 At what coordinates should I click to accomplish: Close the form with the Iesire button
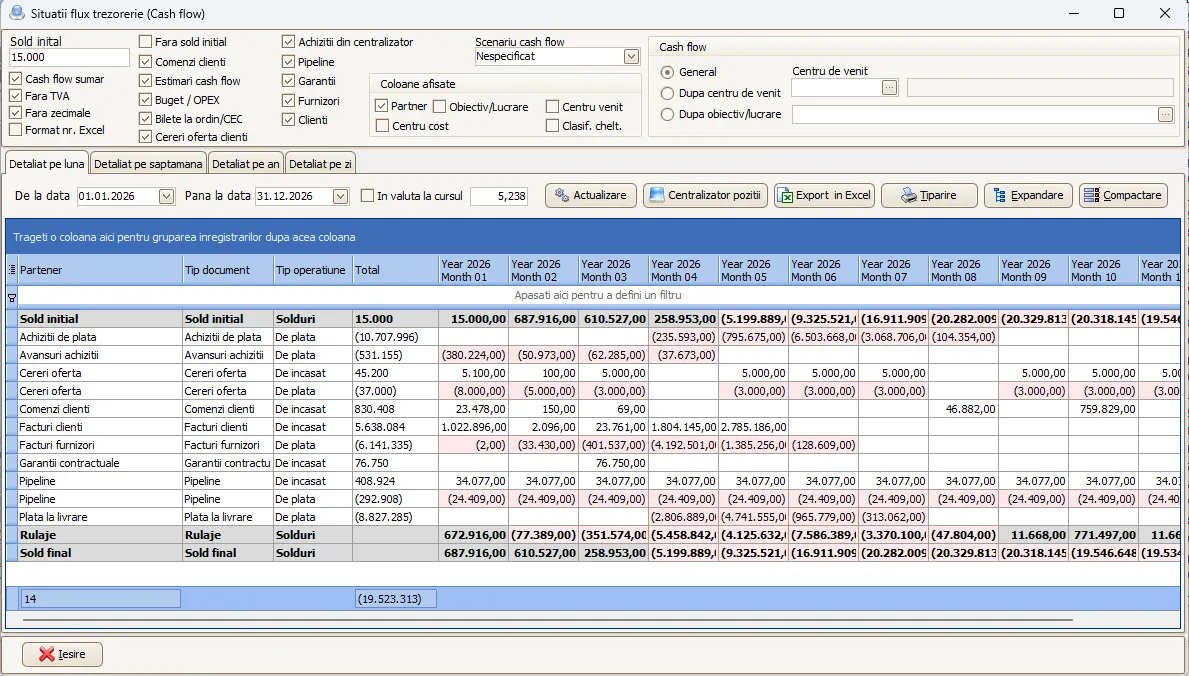point(62,654)
